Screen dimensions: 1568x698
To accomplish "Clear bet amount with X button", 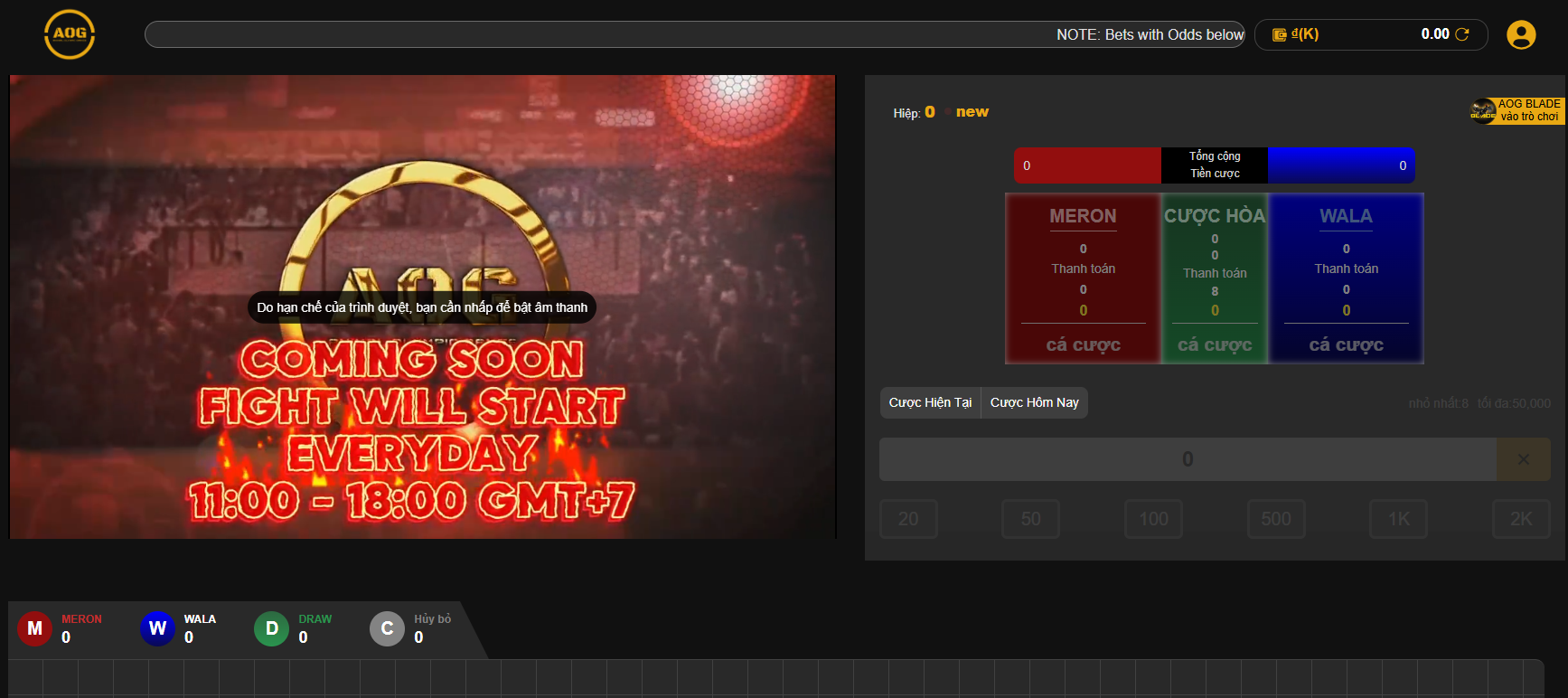I will pos(1523,459).
